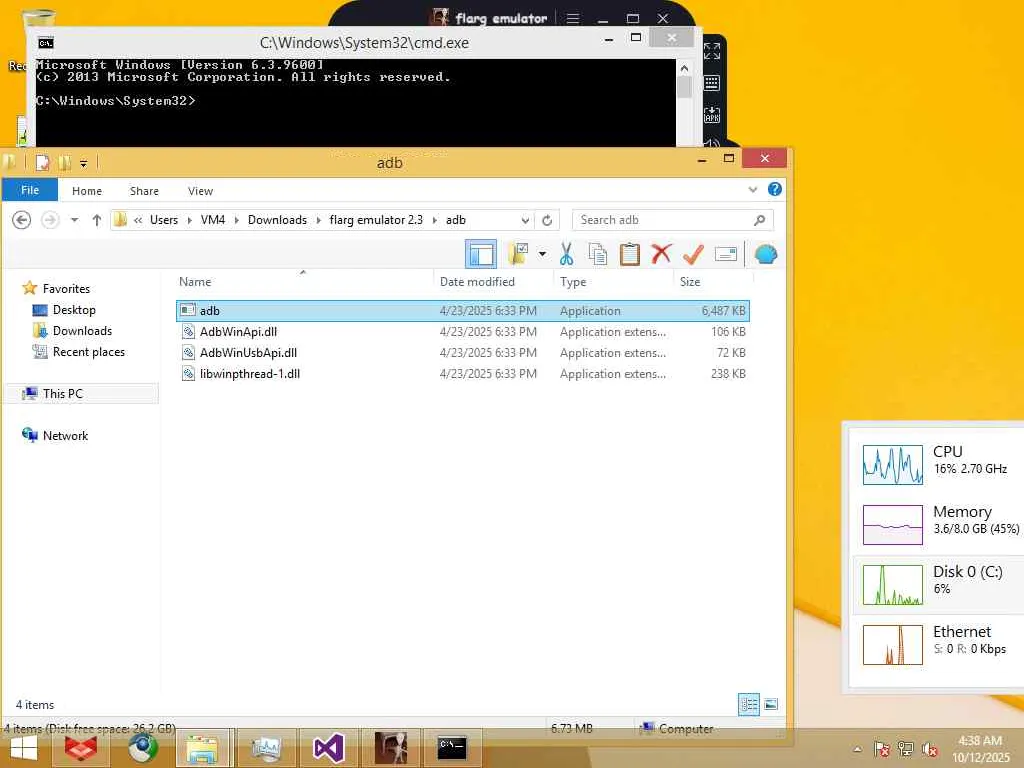Image resolution: width=1024 pixels, height=768 pixels.
Task: Select the AdbWinUsbApi.dll file
Action: (x=462, y=353)
